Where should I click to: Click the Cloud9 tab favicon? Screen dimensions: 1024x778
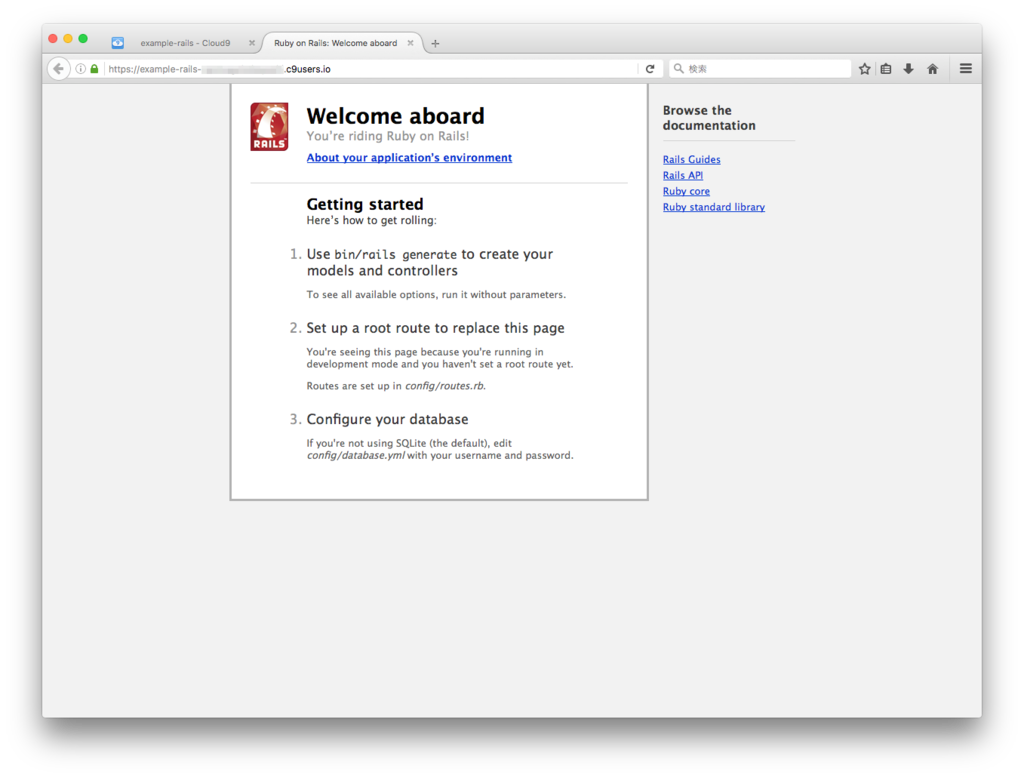(x=118, y=43)
